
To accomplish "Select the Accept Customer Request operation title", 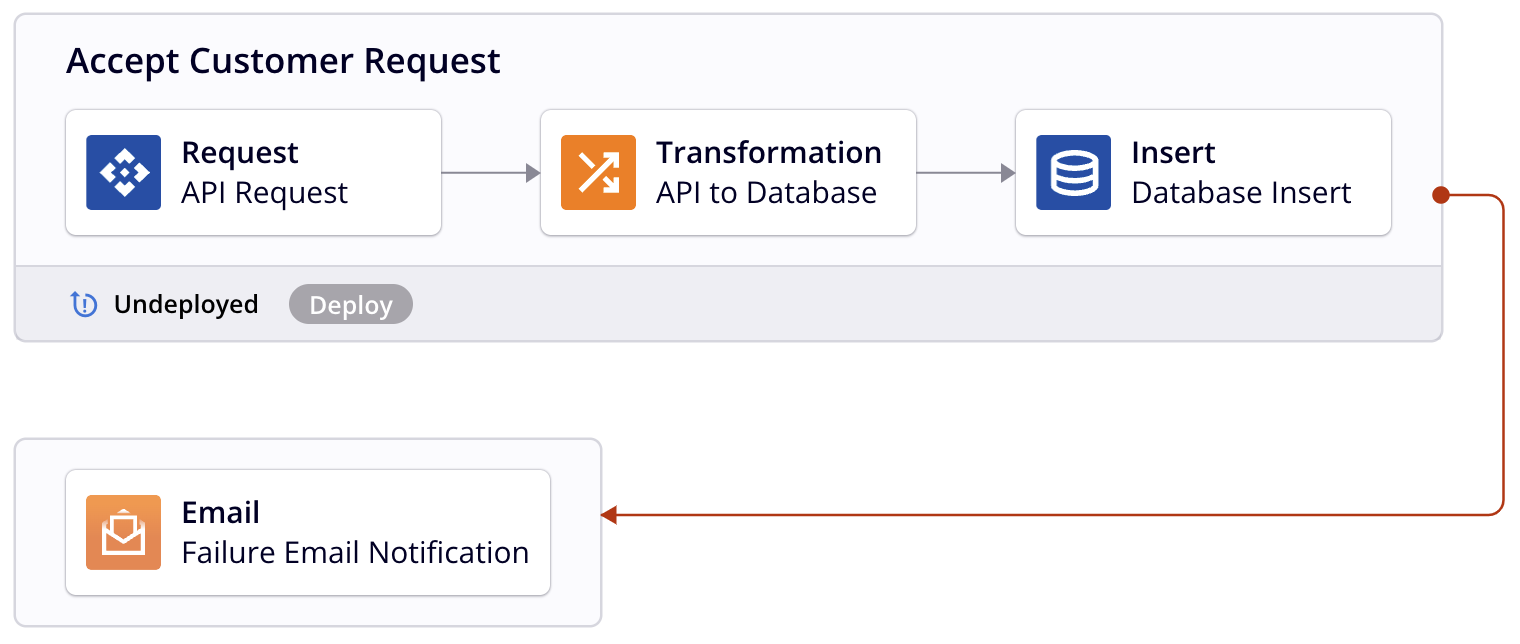I will tap(283, 61).
